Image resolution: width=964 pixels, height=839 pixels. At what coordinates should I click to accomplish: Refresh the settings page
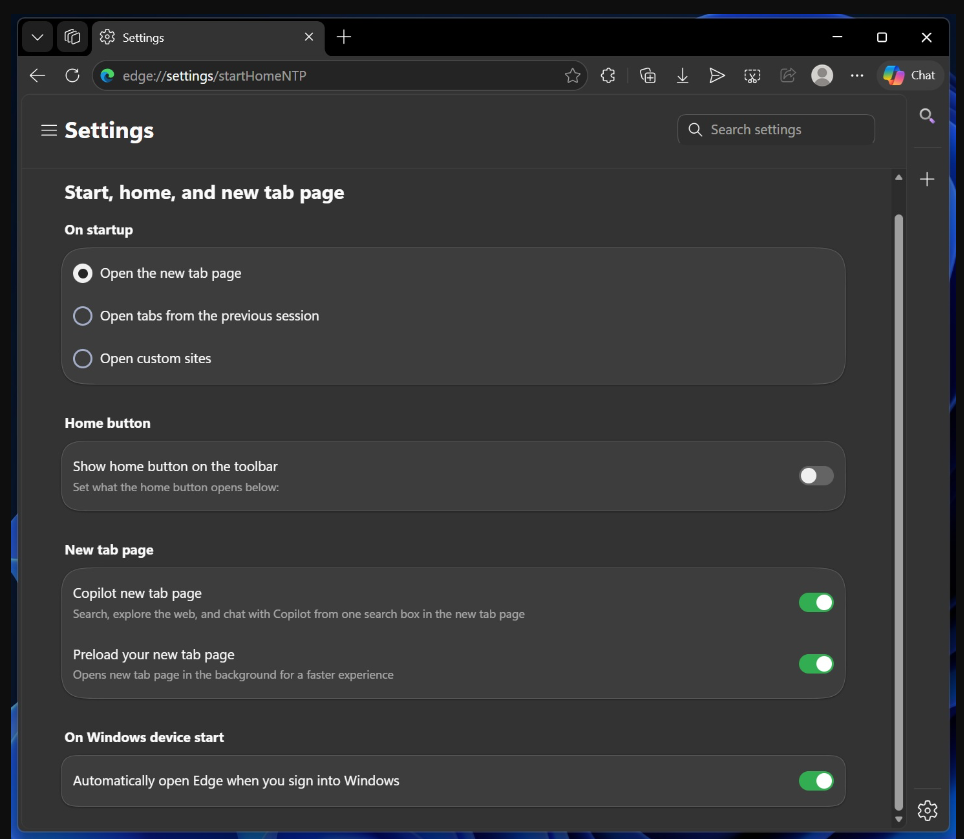click(x=72, y=75)
